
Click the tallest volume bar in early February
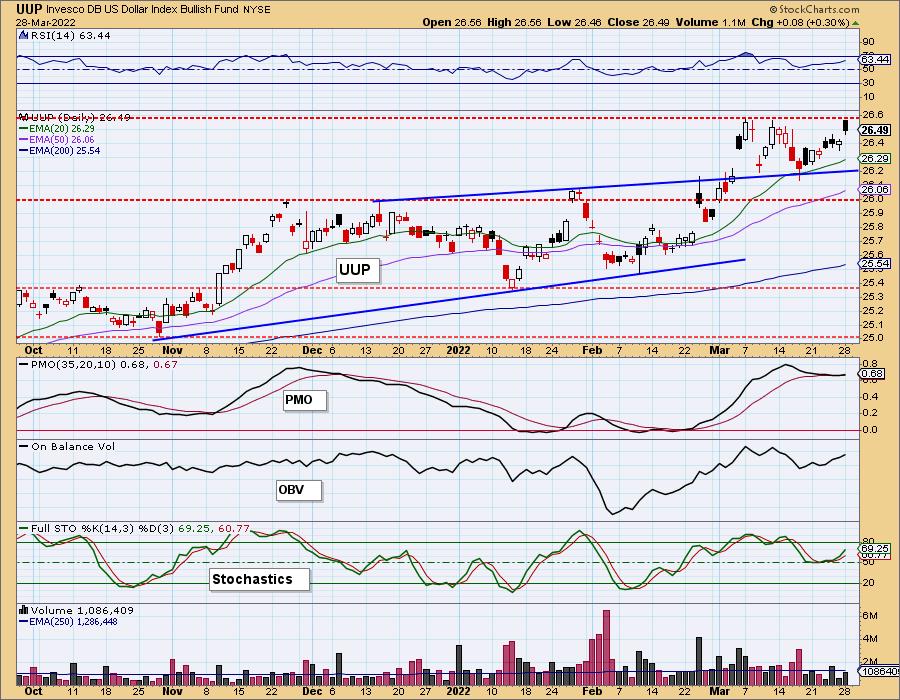[x=606, y=648]
